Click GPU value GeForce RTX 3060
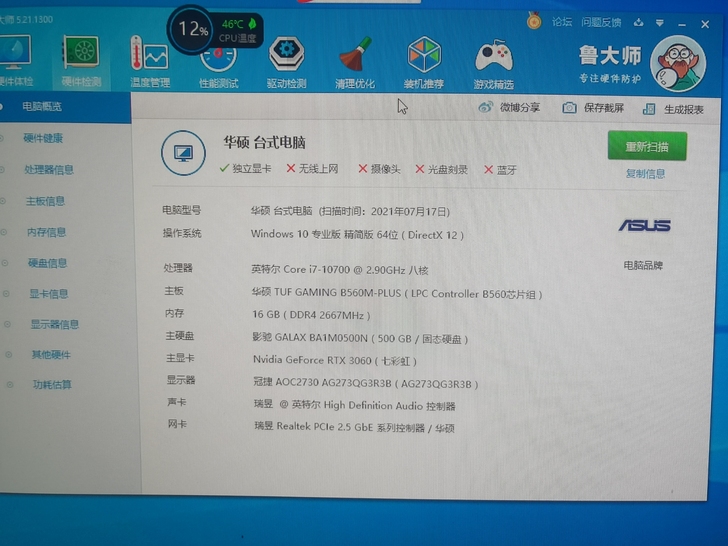 point(334,360)
